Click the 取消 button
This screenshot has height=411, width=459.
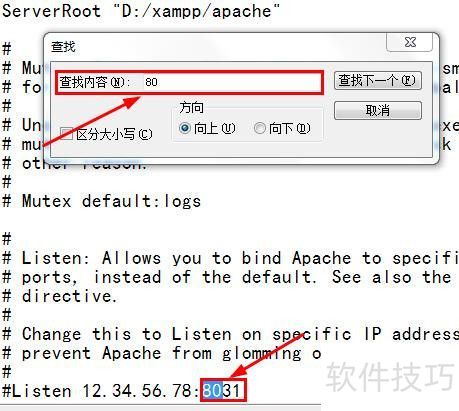click(x=378, y=110)
